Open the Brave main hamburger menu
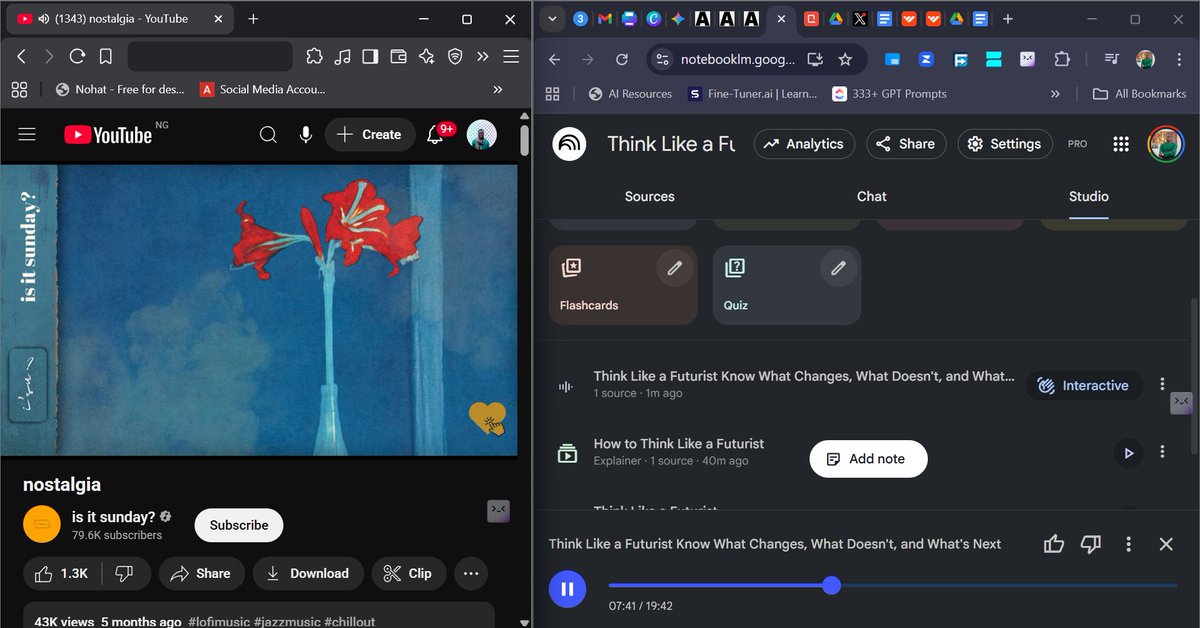The width and height of the screenshot is (1200, 628). point(511,57)
